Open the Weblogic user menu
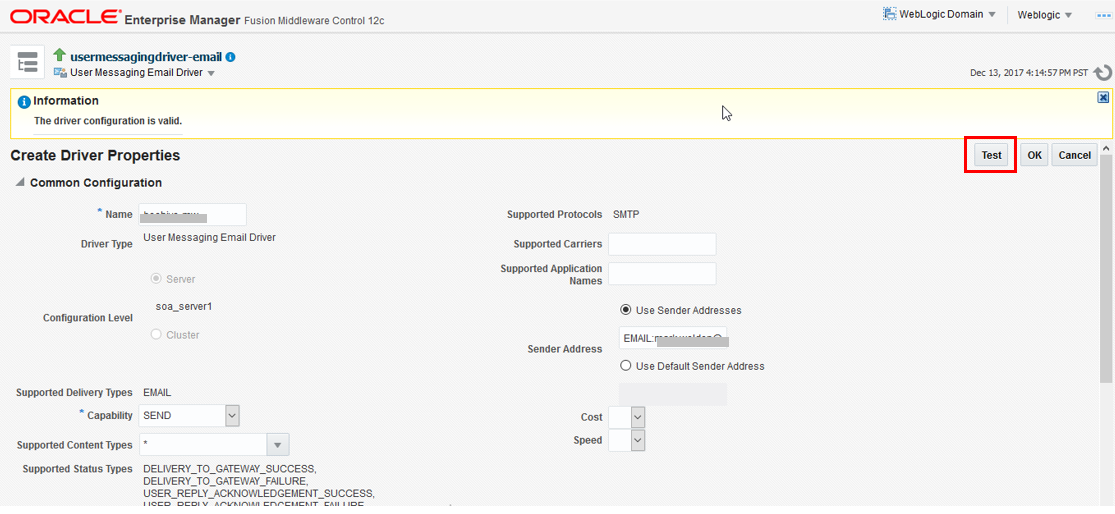Viewport: 1115px width, 514px height. pos(1045,14)
